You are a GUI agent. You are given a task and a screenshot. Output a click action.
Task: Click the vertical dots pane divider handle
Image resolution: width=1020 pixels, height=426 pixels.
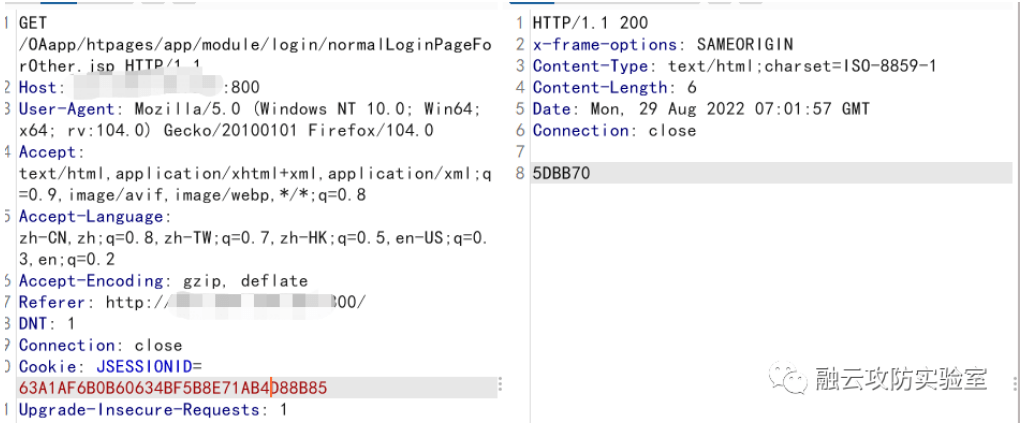click(501, 386)
